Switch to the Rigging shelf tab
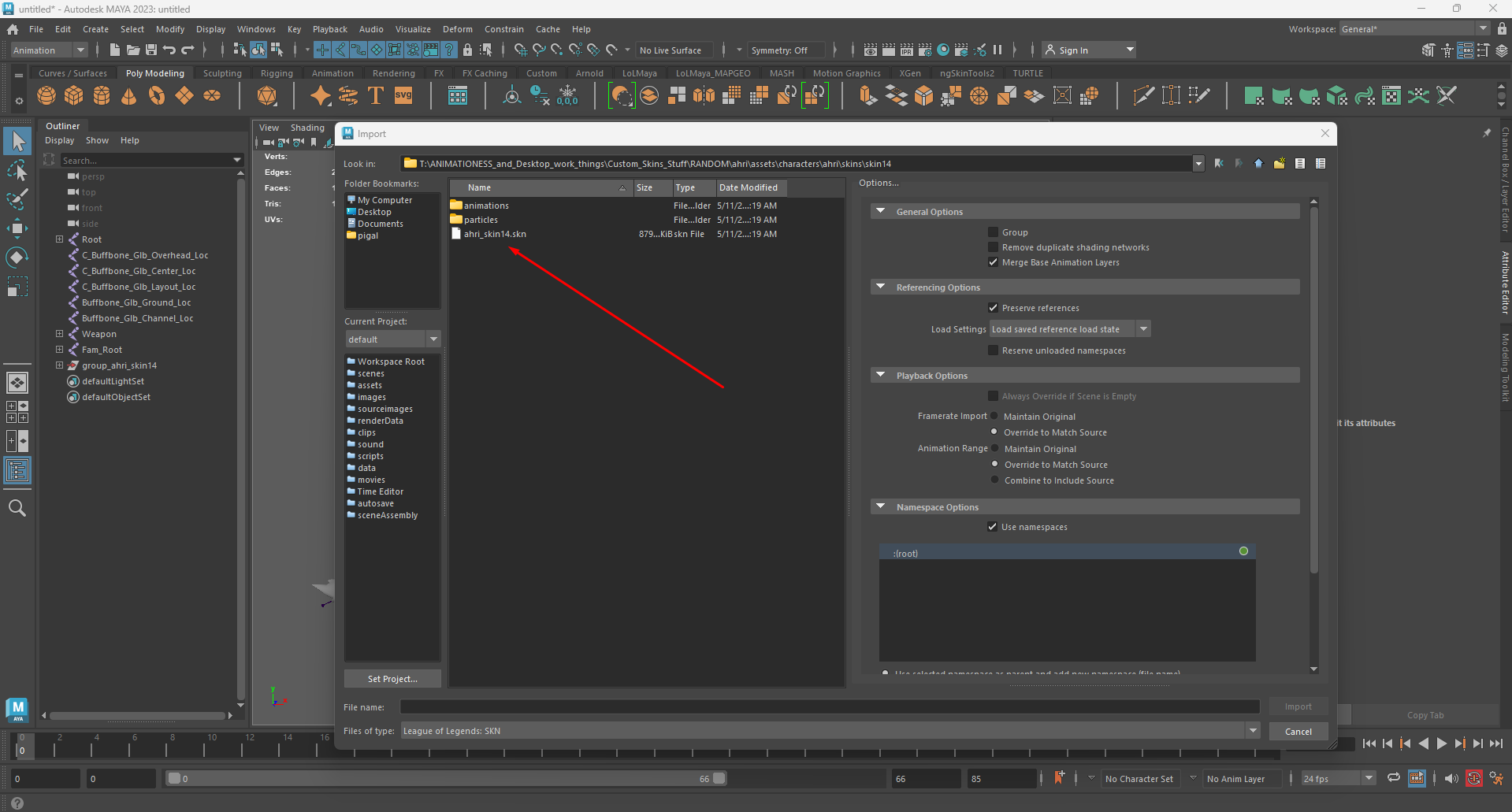 tap(277, 73)
